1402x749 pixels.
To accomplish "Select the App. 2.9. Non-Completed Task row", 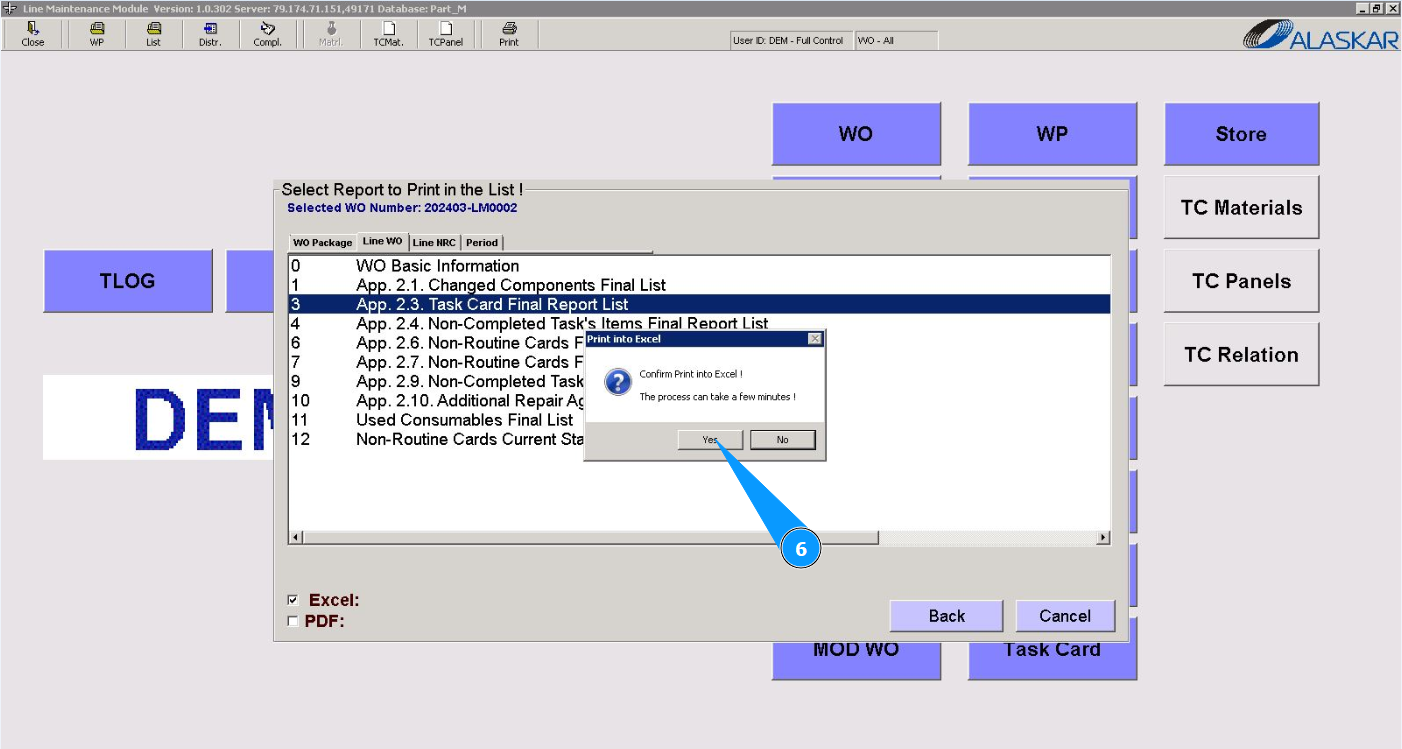I will tap(436, 381).
